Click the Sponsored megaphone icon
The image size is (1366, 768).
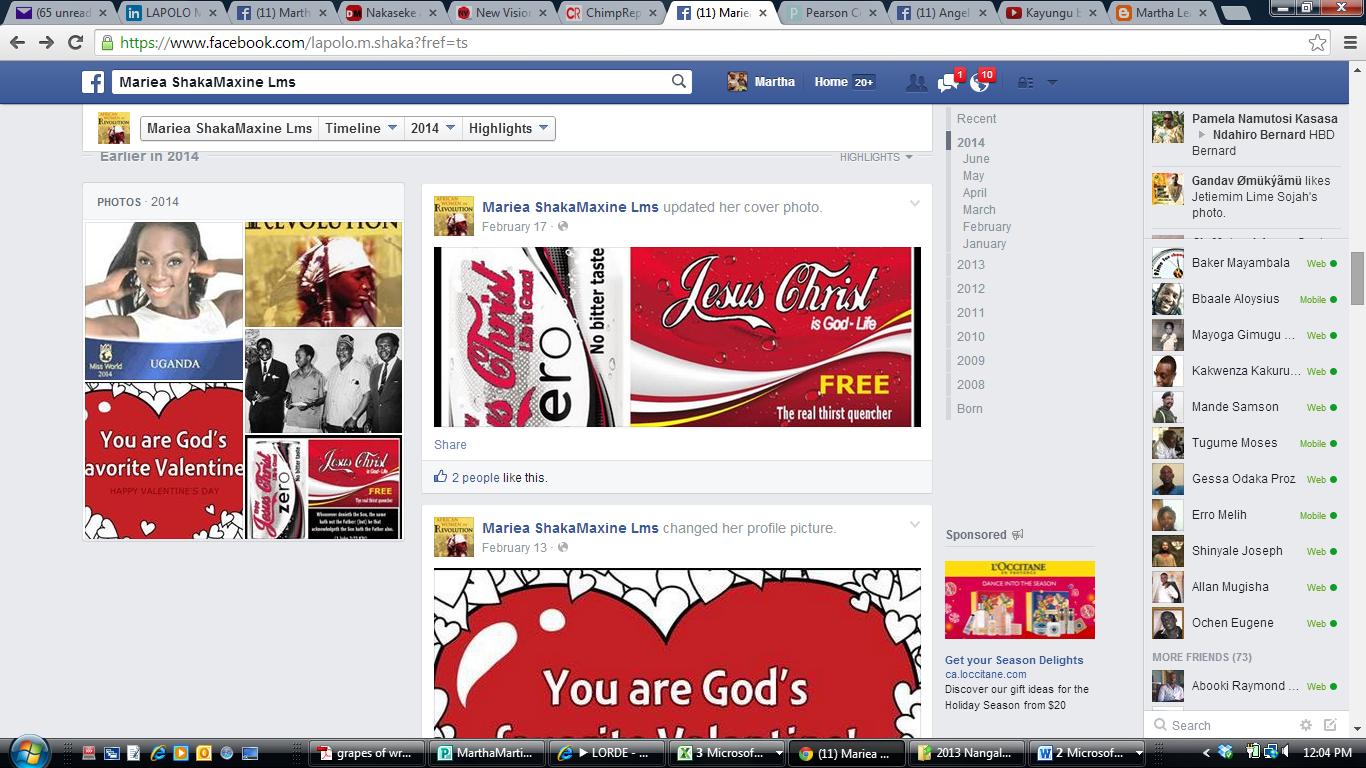tap(1018, 535)
